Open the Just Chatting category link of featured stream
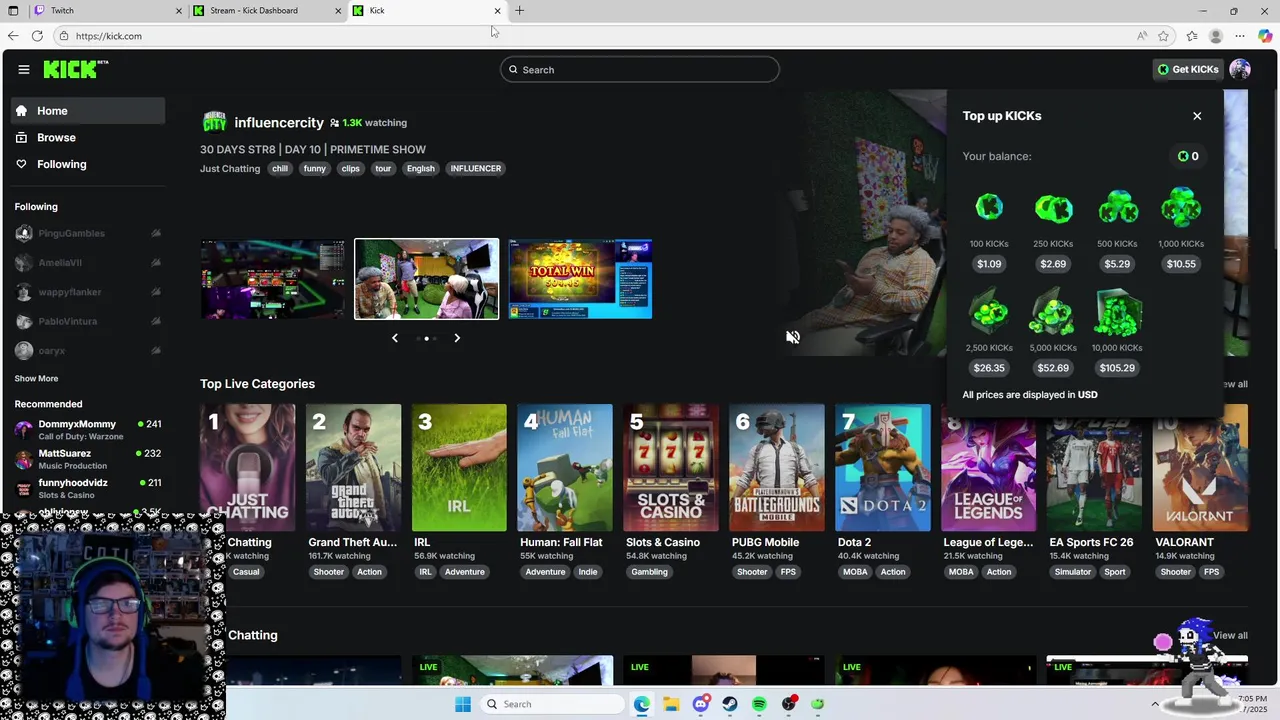 tap(230, 168)
